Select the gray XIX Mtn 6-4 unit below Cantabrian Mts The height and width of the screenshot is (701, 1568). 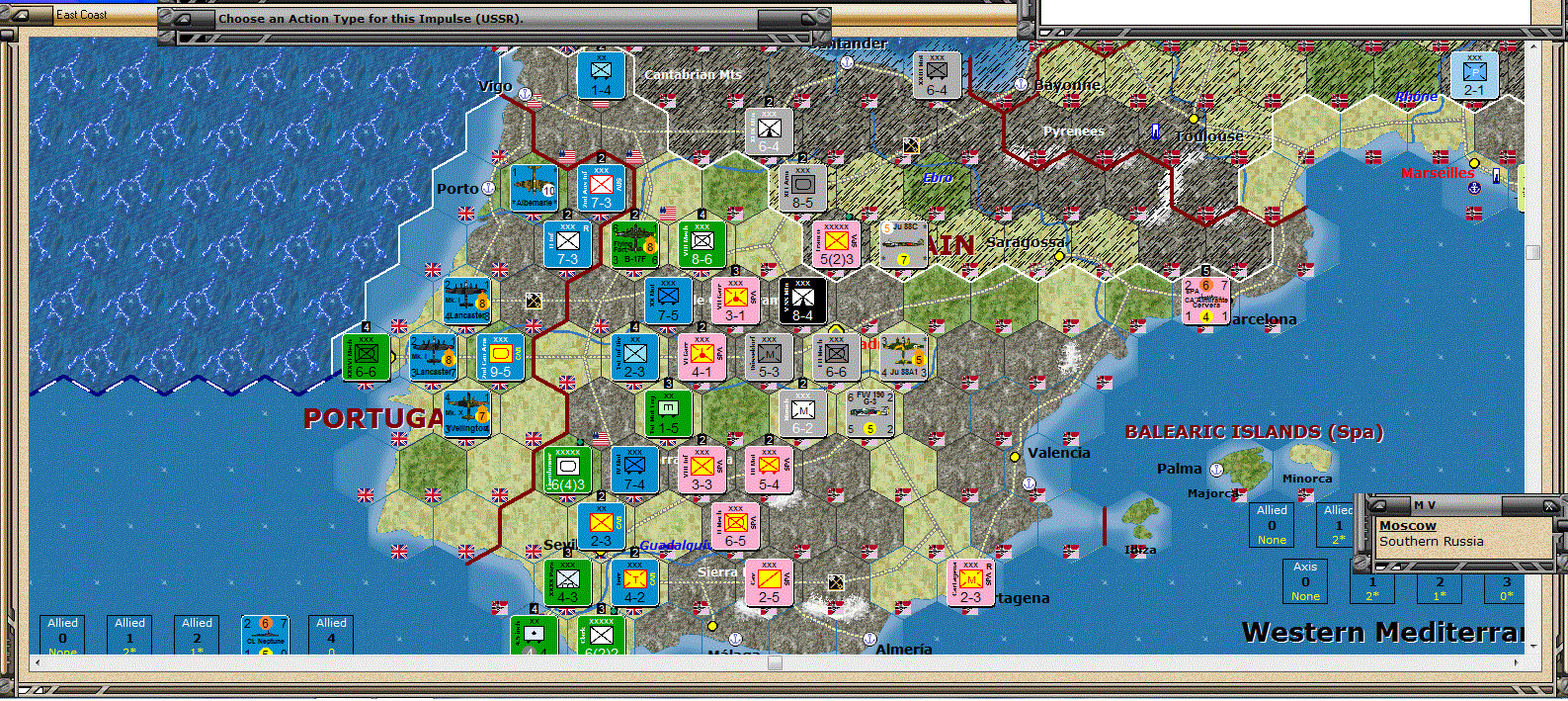(769, 132)
